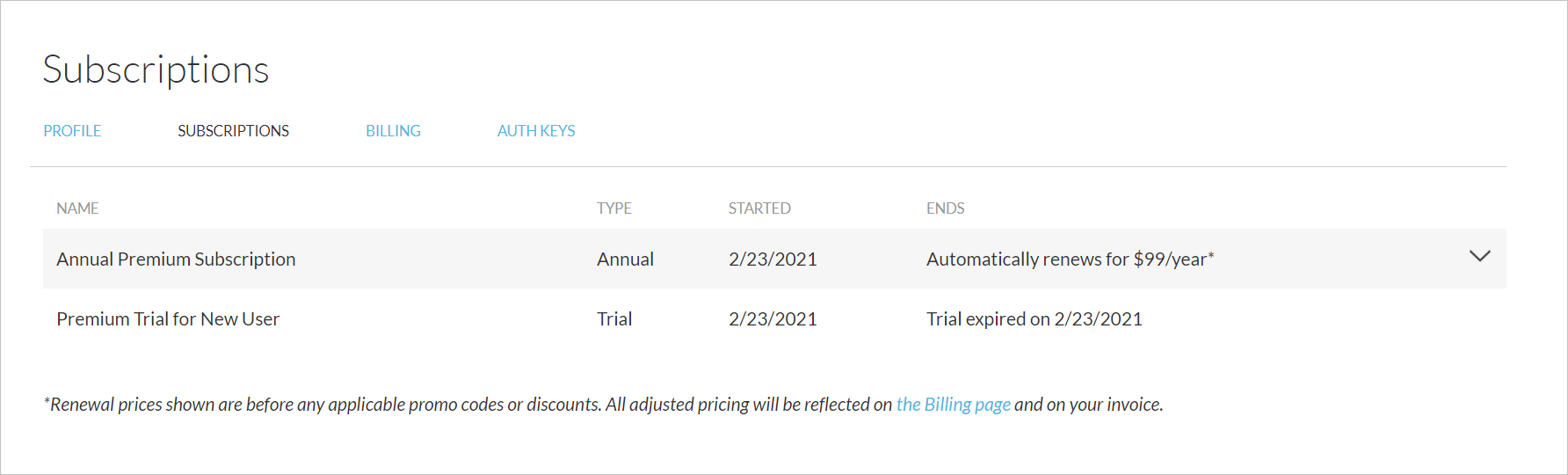Click the Ends column header
The width and height of the screenshot is (1568, 475).
click(945, 208)
